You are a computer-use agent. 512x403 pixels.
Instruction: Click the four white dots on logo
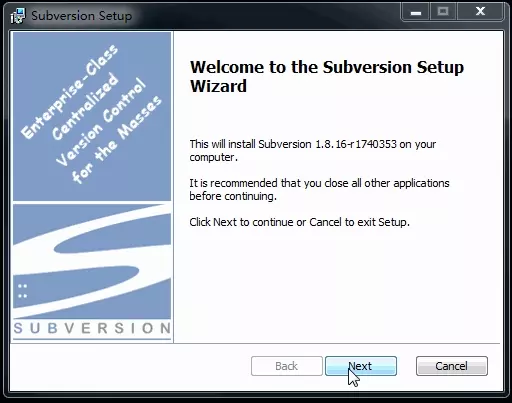[23, 291]
